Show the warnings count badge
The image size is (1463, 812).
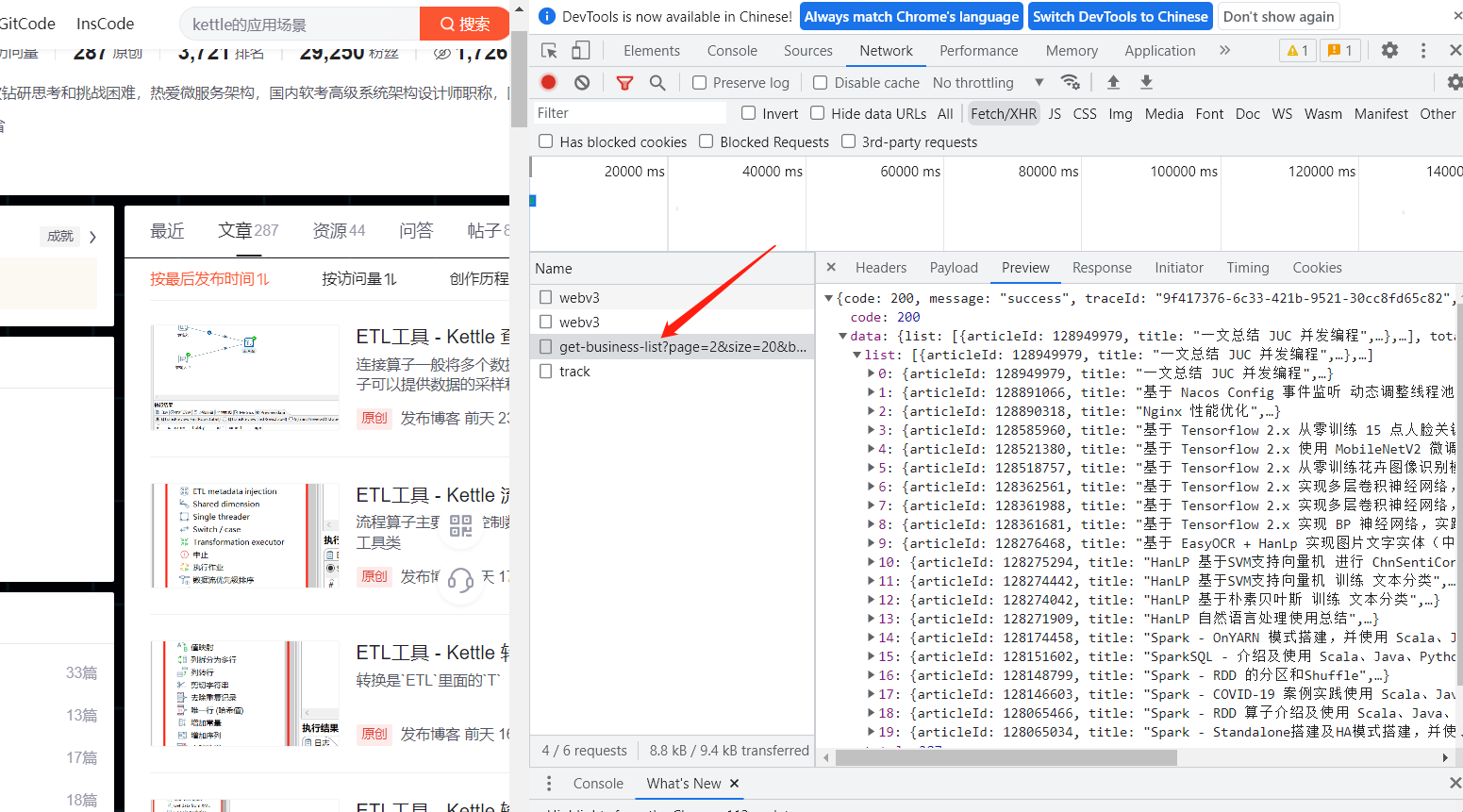pos(1298,51)
